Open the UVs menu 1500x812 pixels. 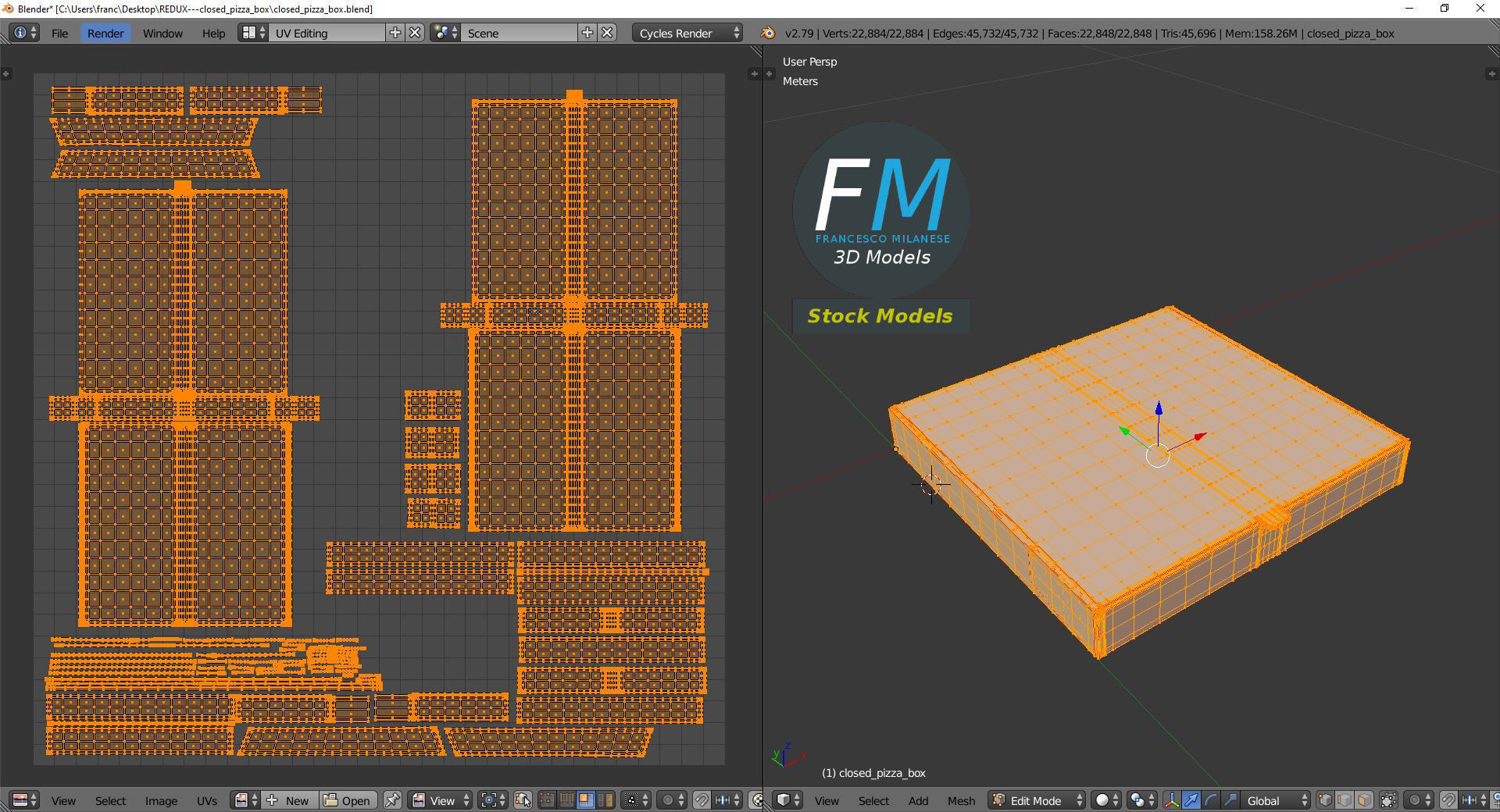click(x=207, y=800)
